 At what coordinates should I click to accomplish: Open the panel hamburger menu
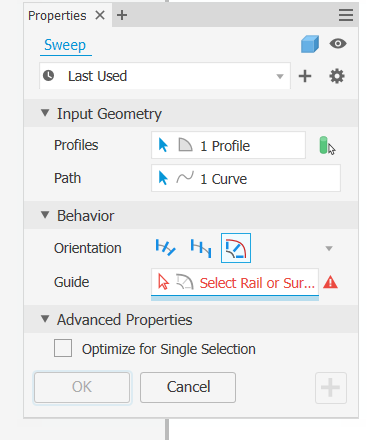tap(346, 15)
